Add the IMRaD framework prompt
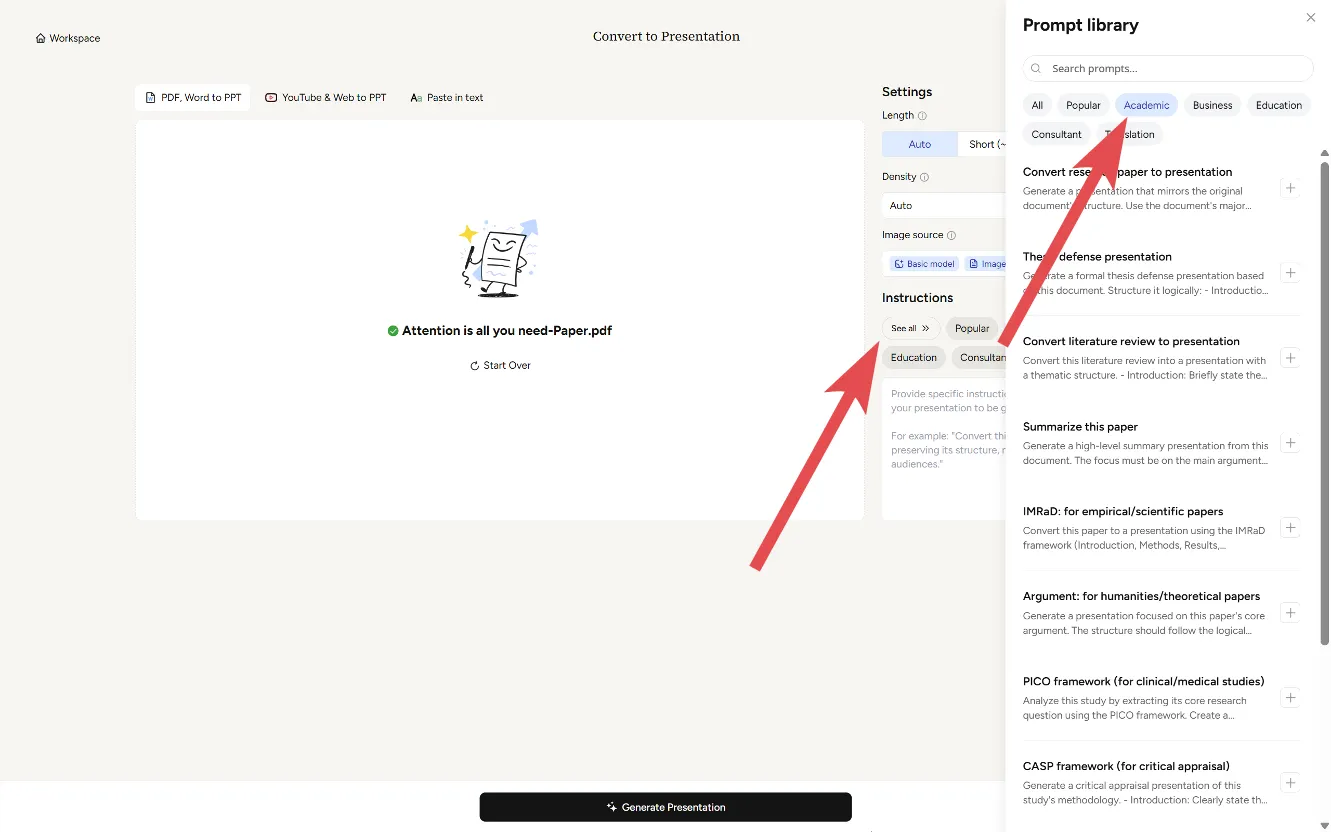This screenshot has width=1331, height=832. [x=1289, y=528]
